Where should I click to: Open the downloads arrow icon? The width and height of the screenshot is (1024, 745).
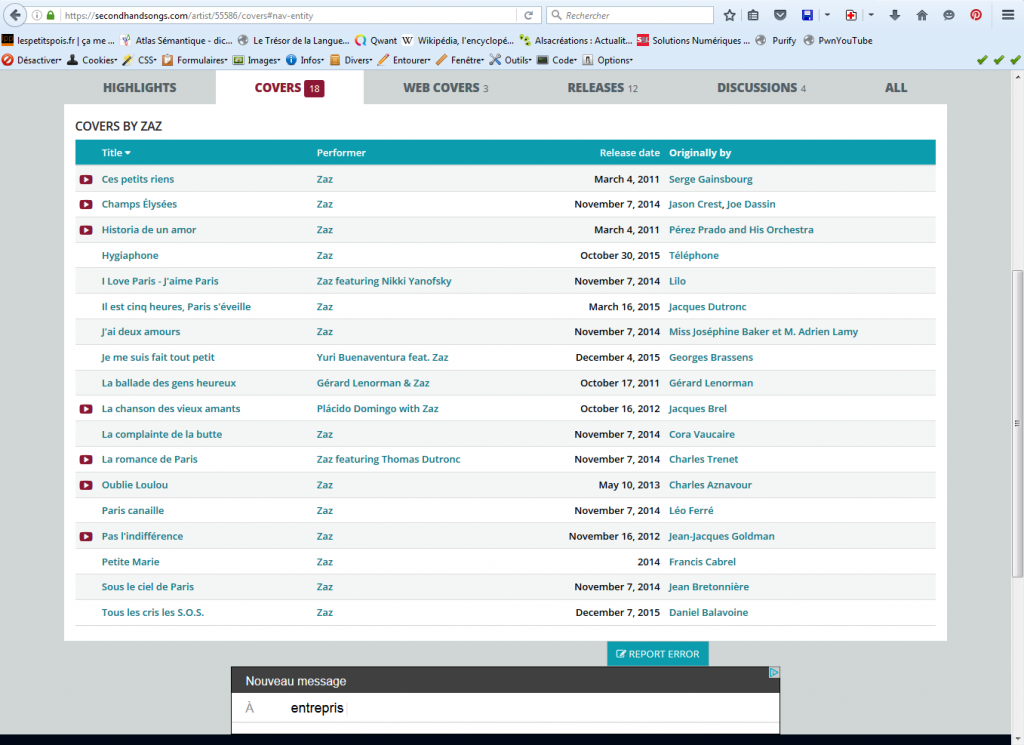(895, 15)
